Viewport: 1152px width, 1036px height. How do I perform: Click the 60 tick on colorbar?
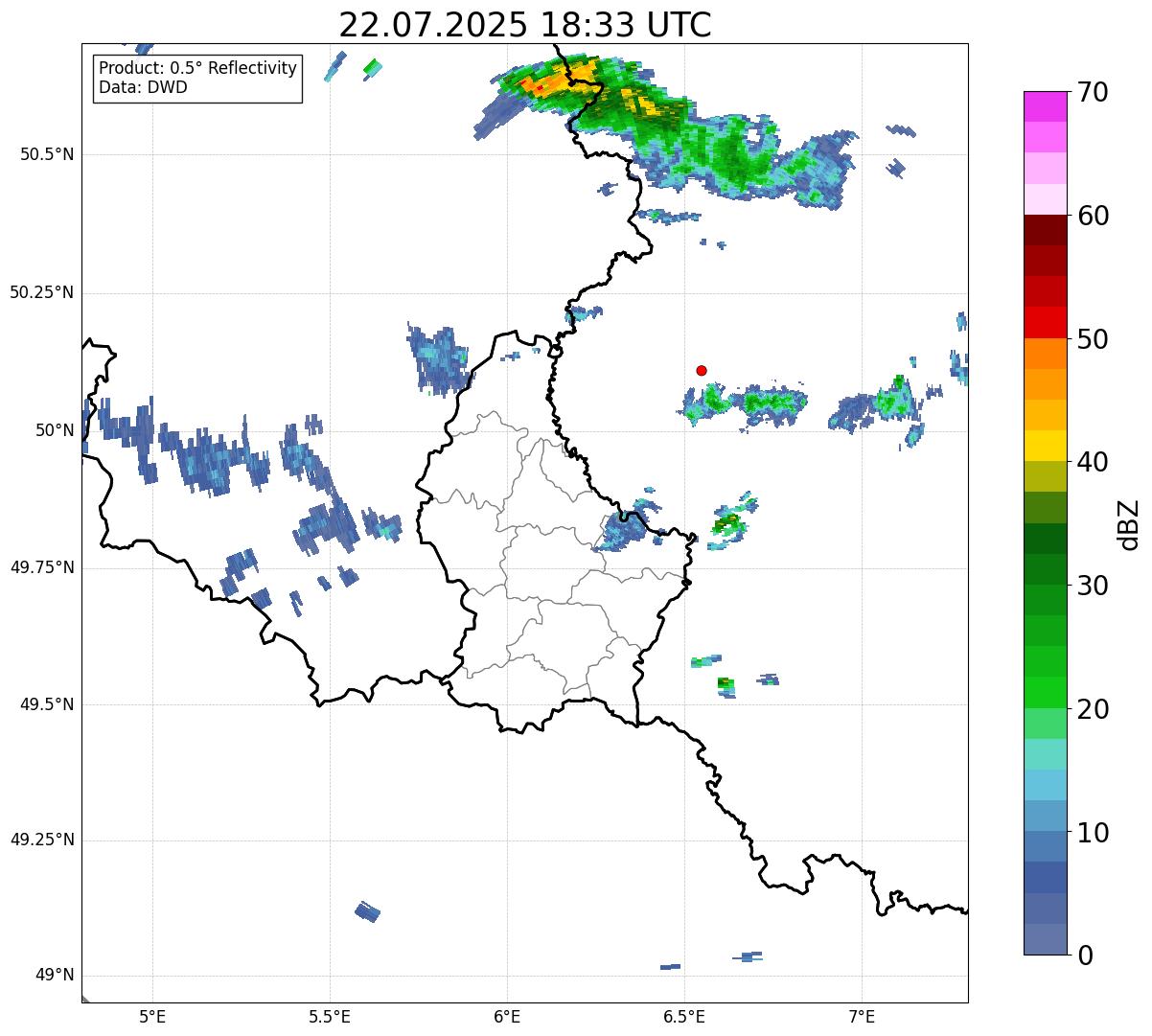(x=1094, y=216)
